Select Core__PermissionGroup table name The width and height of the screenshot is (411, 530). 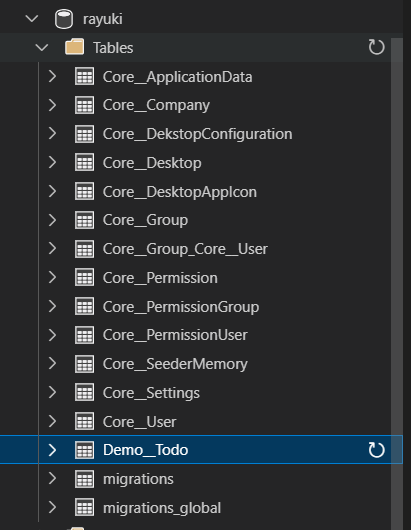coord(181,307)
